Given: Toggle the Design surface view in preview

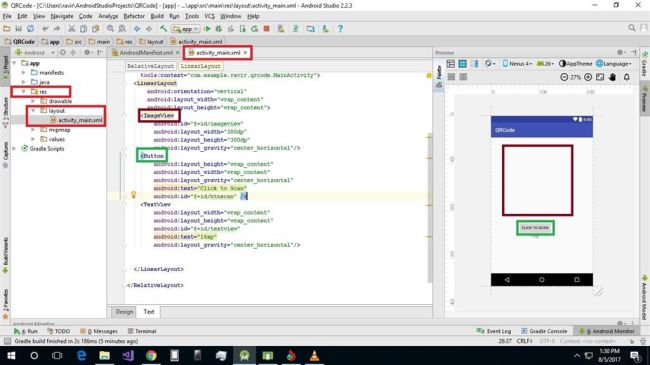Looking at the screenshot, I should pyautogui.click(x=451, y=63).
